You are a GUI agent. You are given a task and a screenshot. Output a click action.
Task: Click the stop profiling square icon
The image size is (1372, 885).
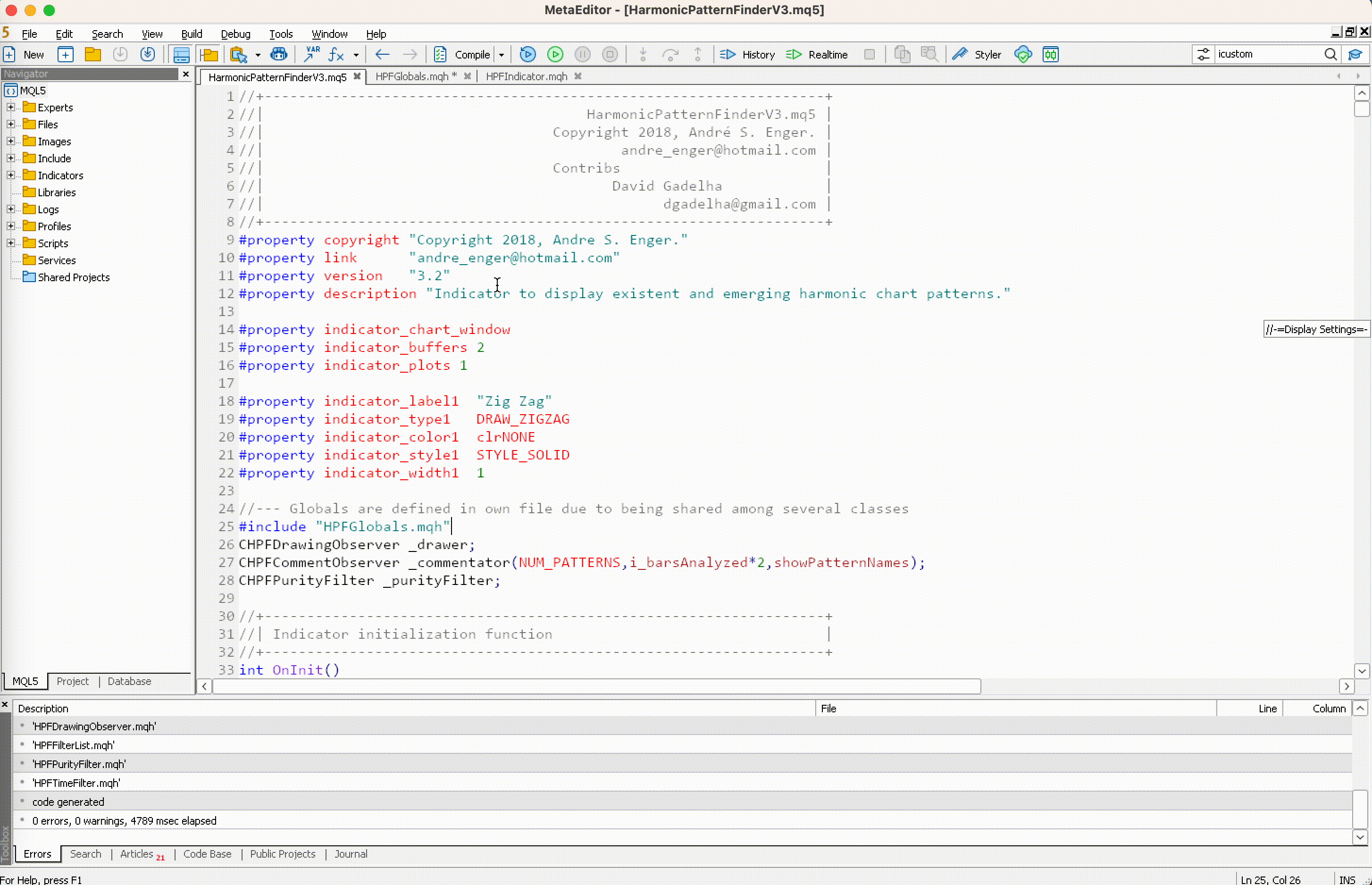click(x=870, y=55)
